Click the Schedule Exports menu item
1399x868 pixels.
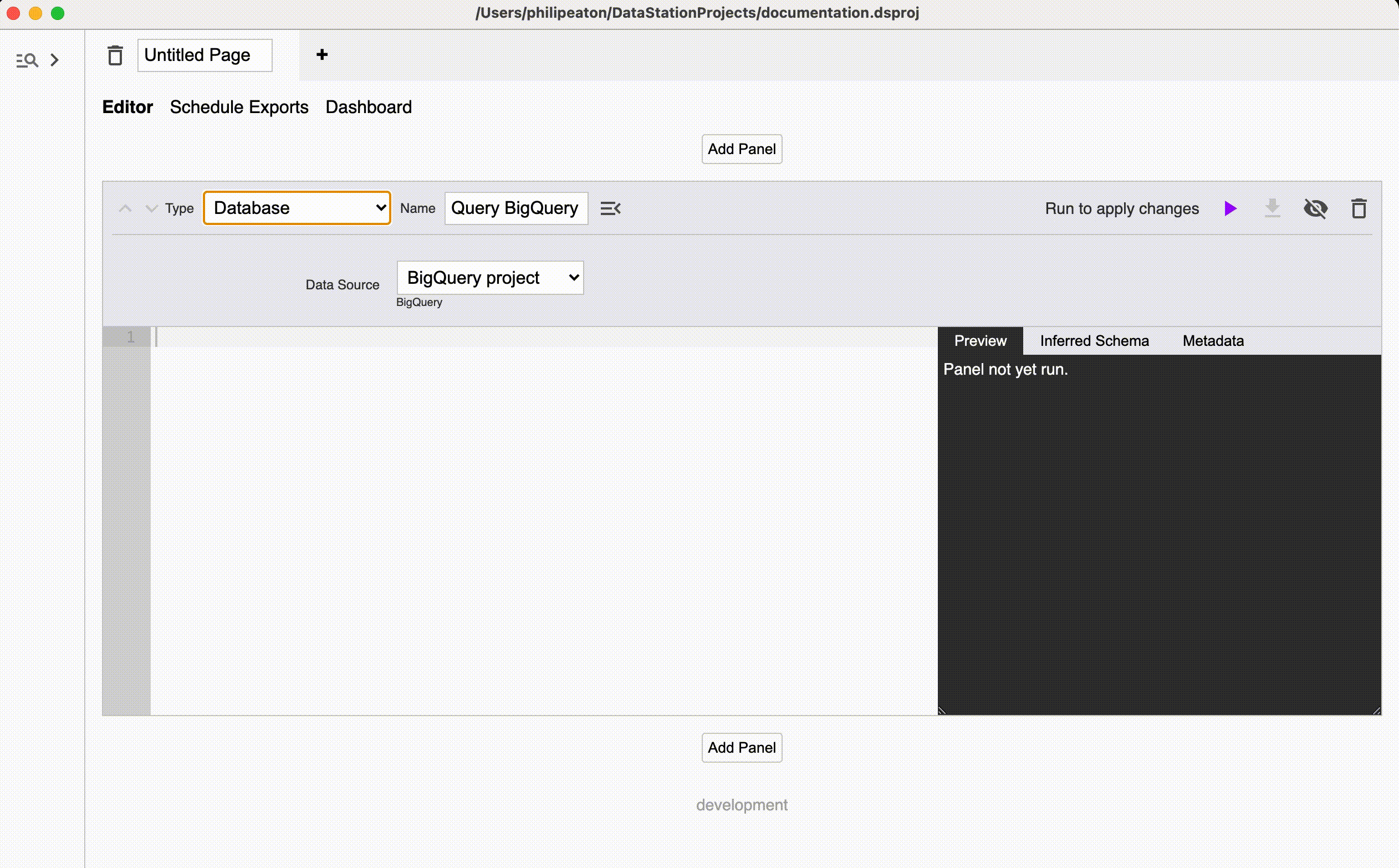click(x=239, y=107)
